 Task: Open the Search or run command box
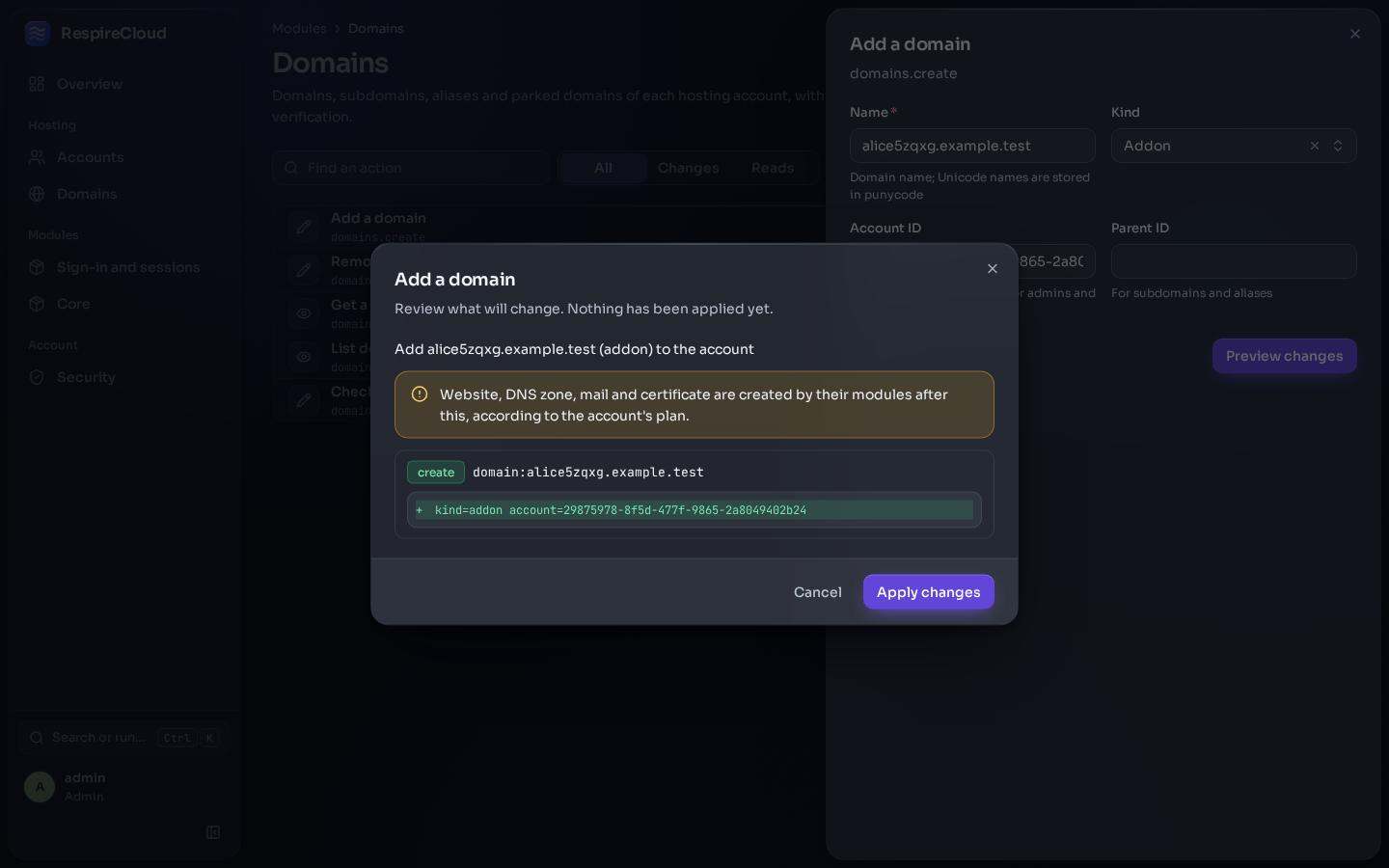point(123,738)
